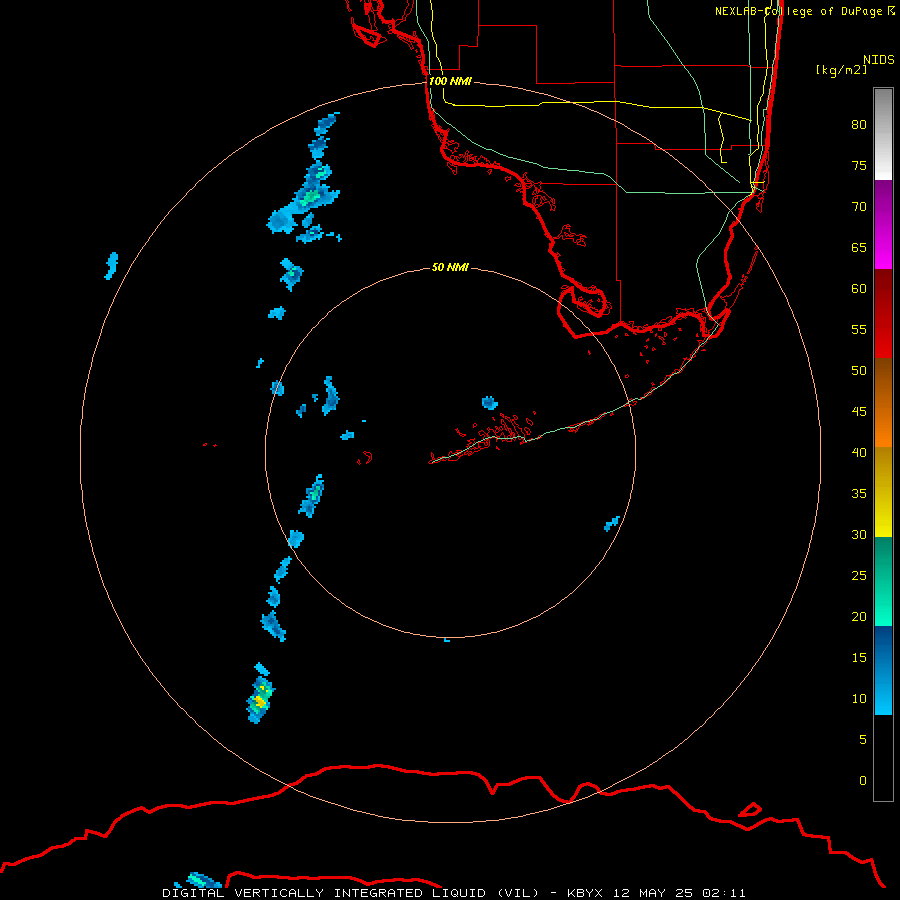Image resolution: width=900 pixels, height=900 pixels.
Task: Click the 15 value on the scale
Action: (859, 658)
